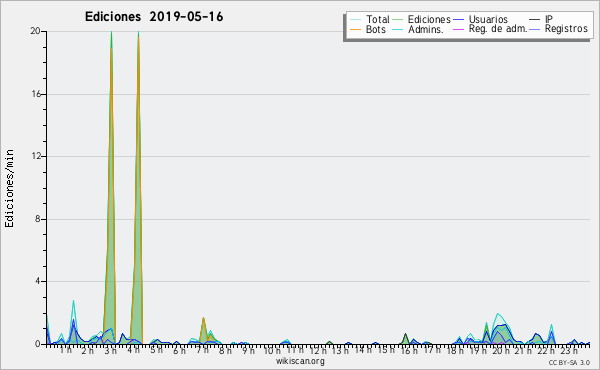This screenshot has height=370, width=600.
Task: Click the y-axis value 16
Action: [x=36, y=94]
